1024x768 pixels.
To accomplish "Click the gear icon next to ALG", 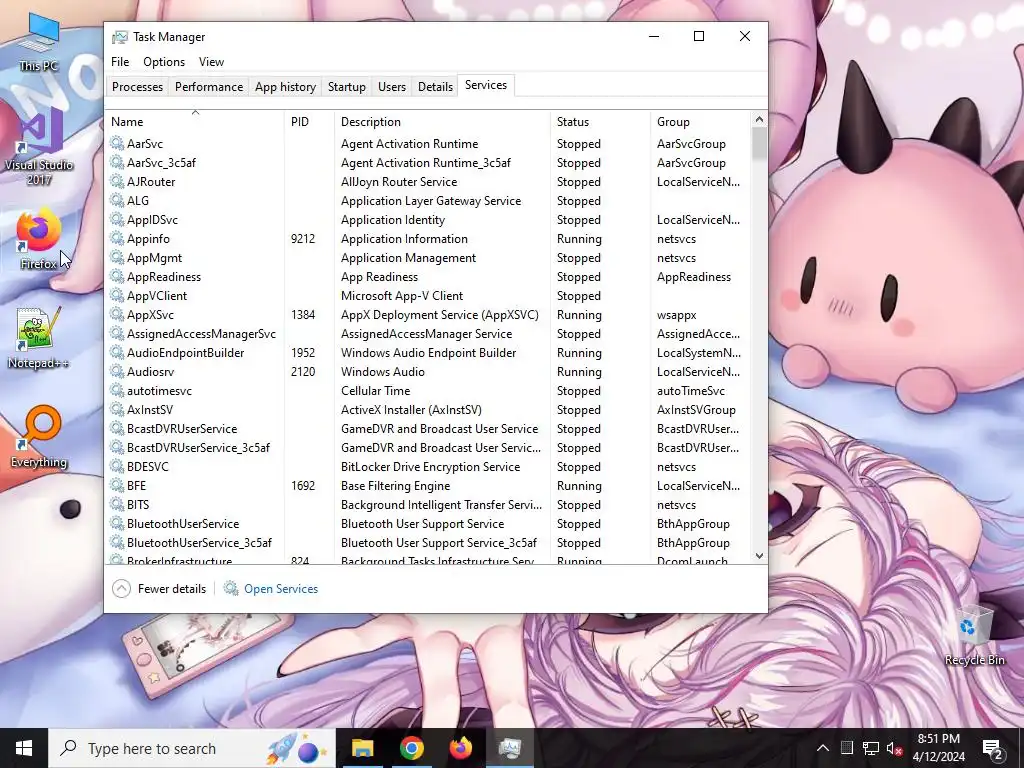I will (x=117, y=200).
